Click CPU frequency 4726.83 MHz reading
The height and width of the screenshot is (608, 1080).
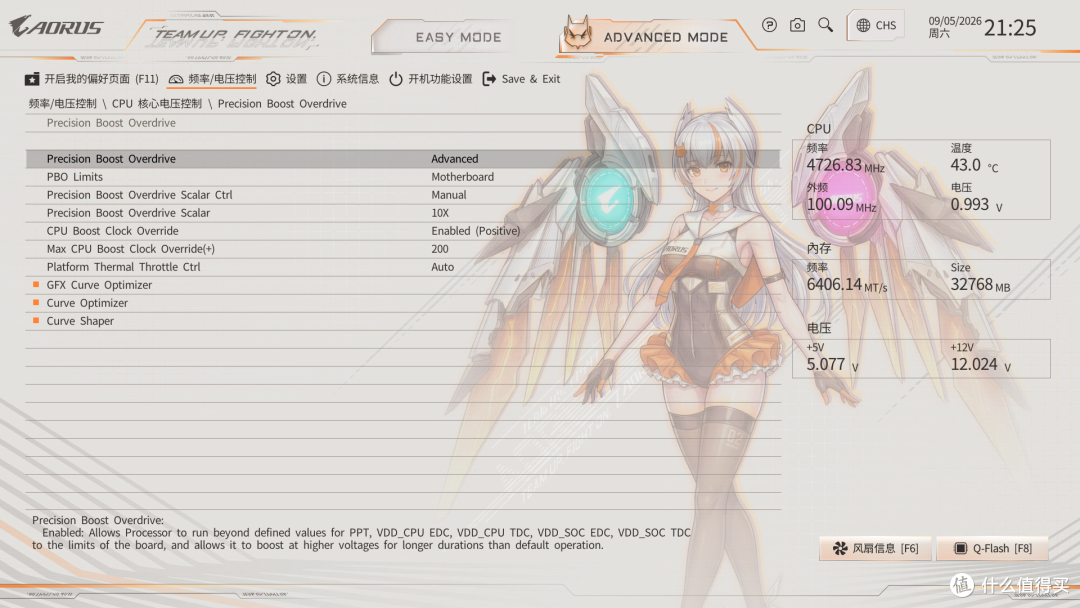click(x=845, y=165)
